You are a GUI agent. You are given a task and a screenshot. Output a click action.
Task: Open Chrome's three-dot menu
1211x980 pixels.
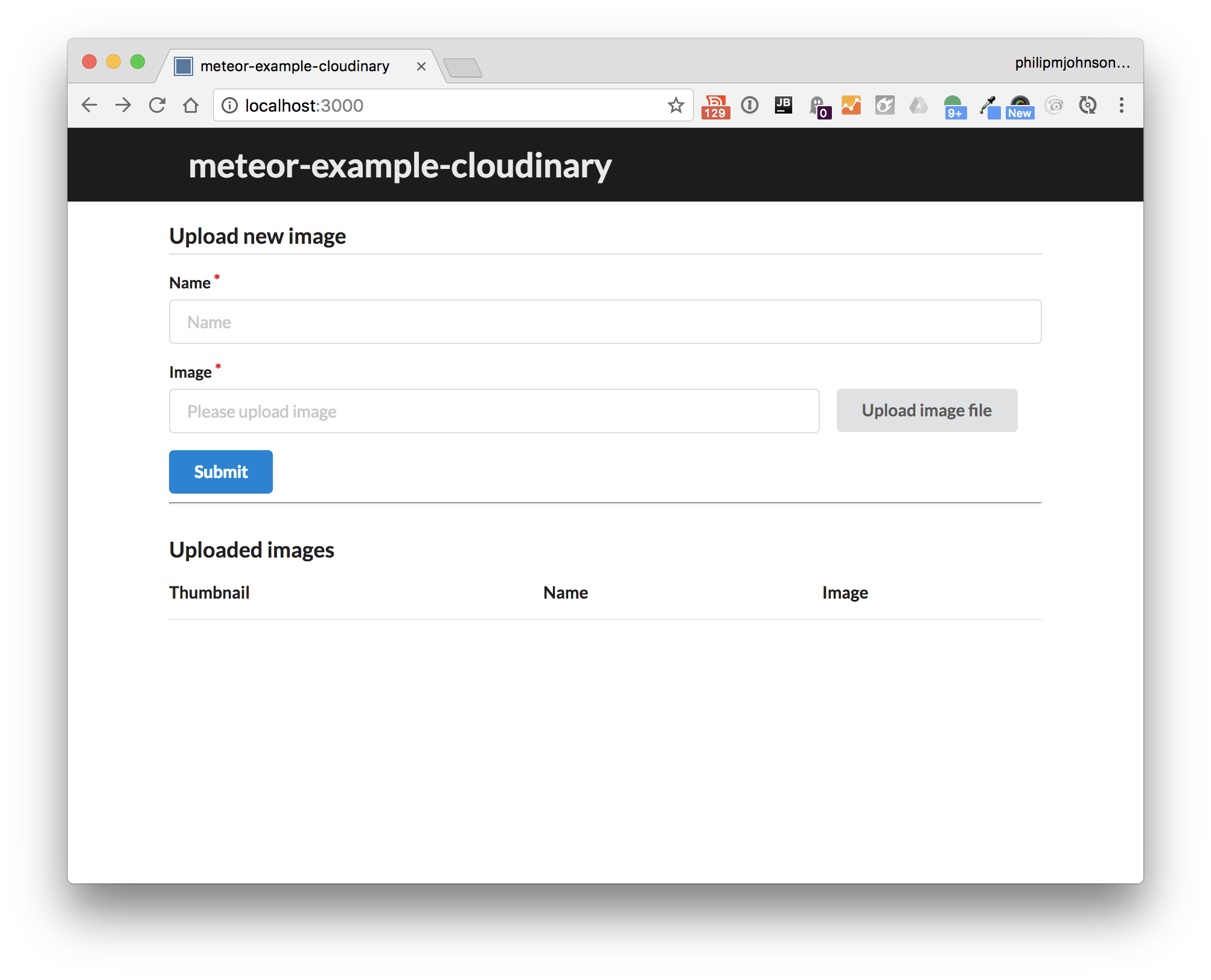(1121, 106)
